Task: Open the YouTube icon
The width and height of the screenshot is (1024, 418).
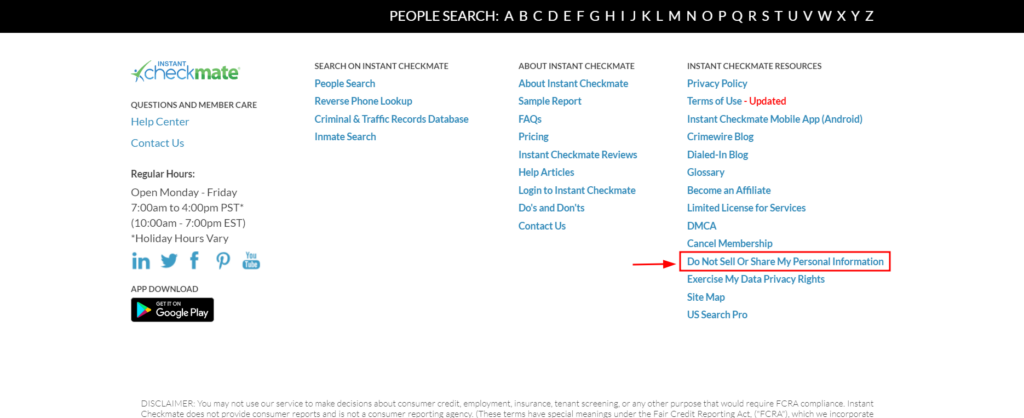Action: (x=251, y=260)
